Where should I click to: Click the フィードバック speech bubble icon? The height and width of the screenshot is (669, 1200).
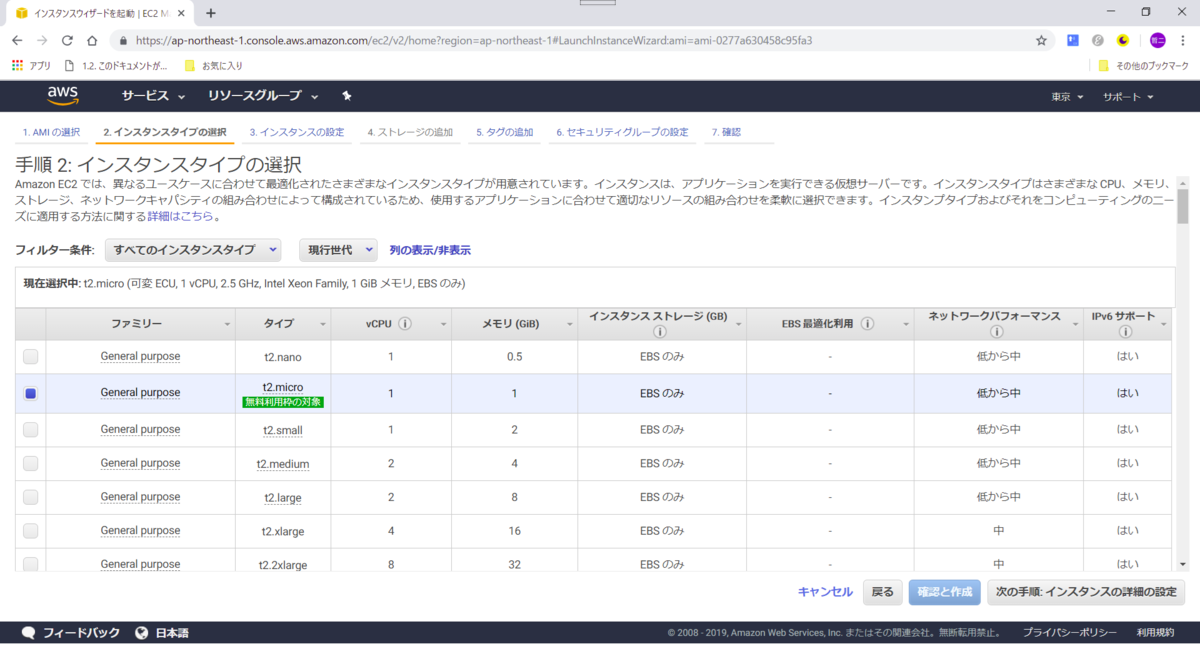pyautogui.click(x=28, y=632)
